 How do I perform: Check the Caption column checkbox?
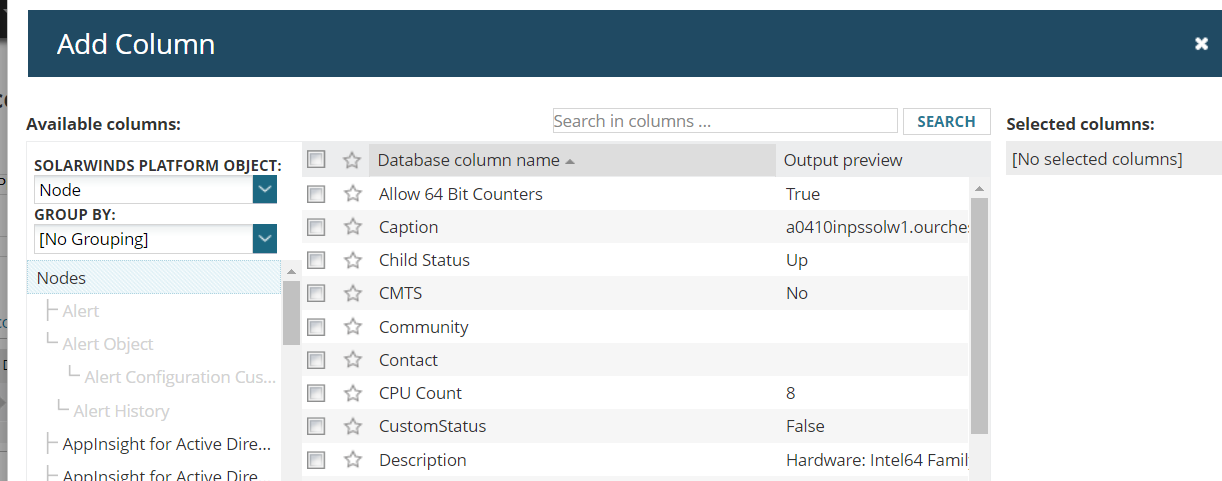316,227
